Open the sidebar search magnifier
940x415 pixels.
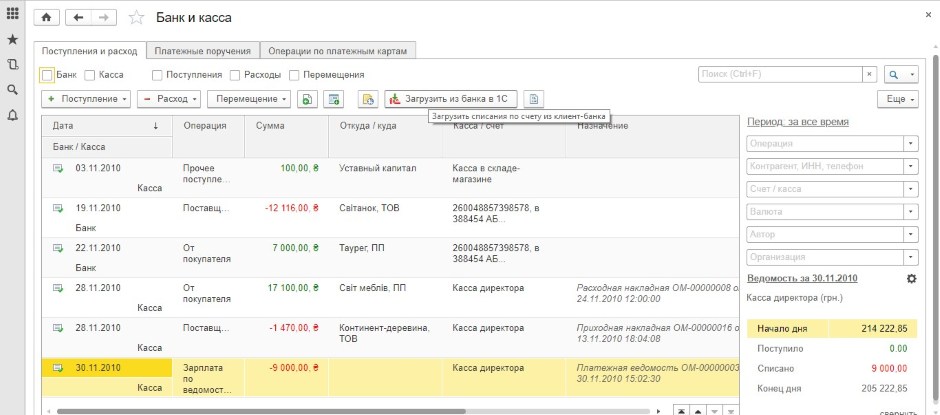(12, 90)
